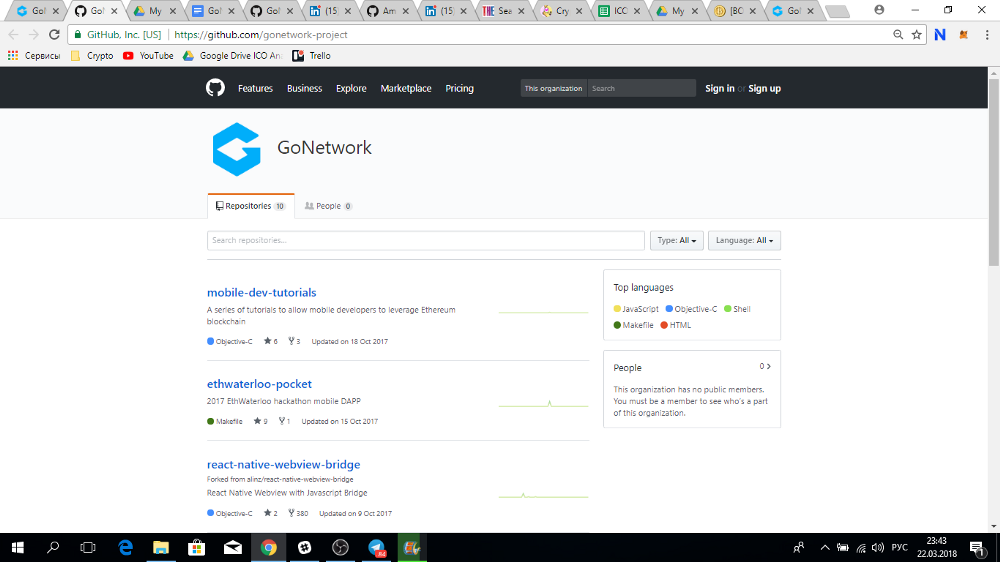The image size is (1000, 562).
Task: Click the Sign in link
Action: [719, 88]
